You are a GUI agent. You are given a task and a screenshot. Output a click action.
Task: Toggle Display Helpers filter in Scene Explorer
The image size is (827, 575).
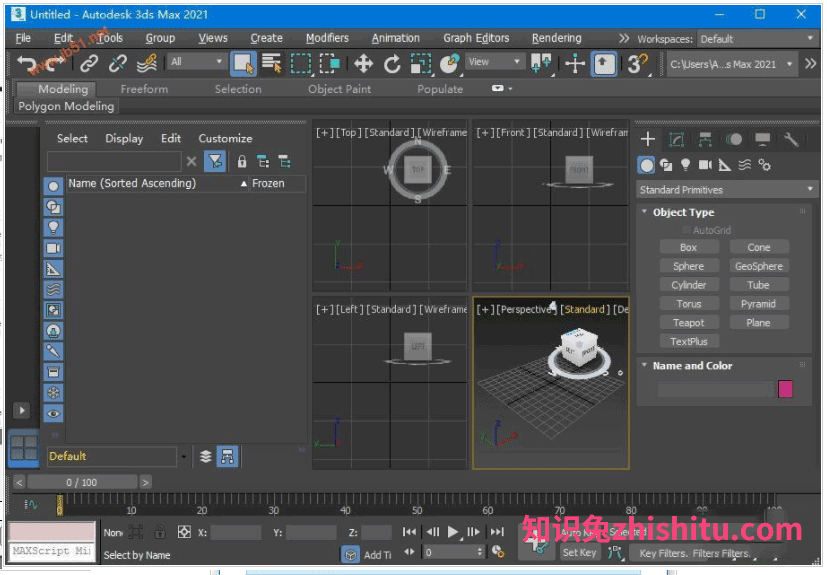pos(53,269)
